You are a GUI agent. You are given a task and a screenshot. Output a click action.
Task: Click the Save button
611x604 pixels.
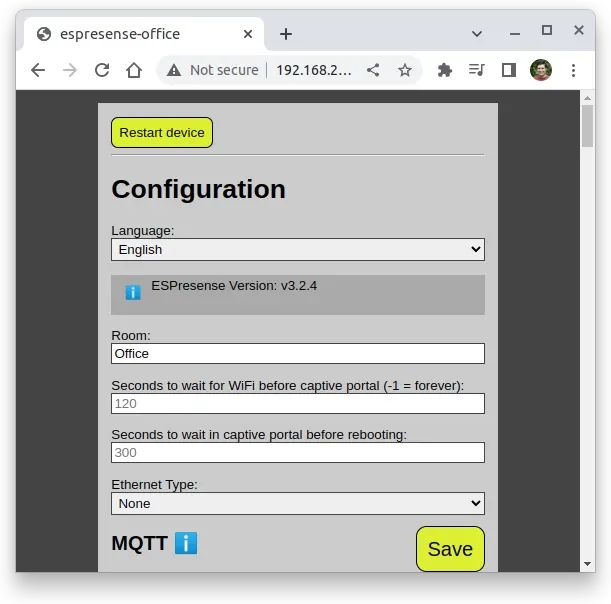[450, 549]
